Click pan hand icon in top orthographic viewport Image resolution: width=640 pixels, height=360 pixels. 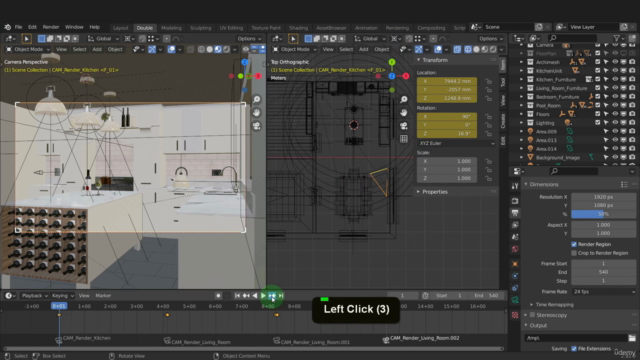point(404,113)
